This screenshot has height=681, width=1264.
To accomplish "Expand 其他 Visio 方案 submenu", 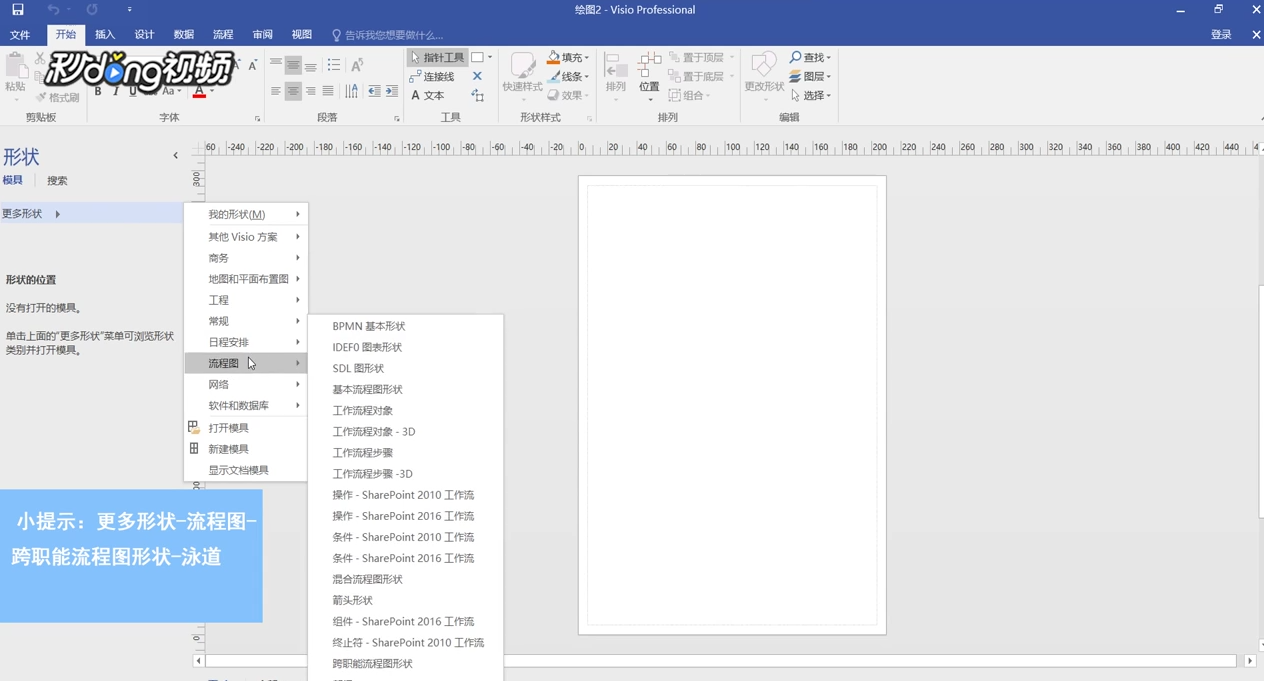I will point(246,236).
